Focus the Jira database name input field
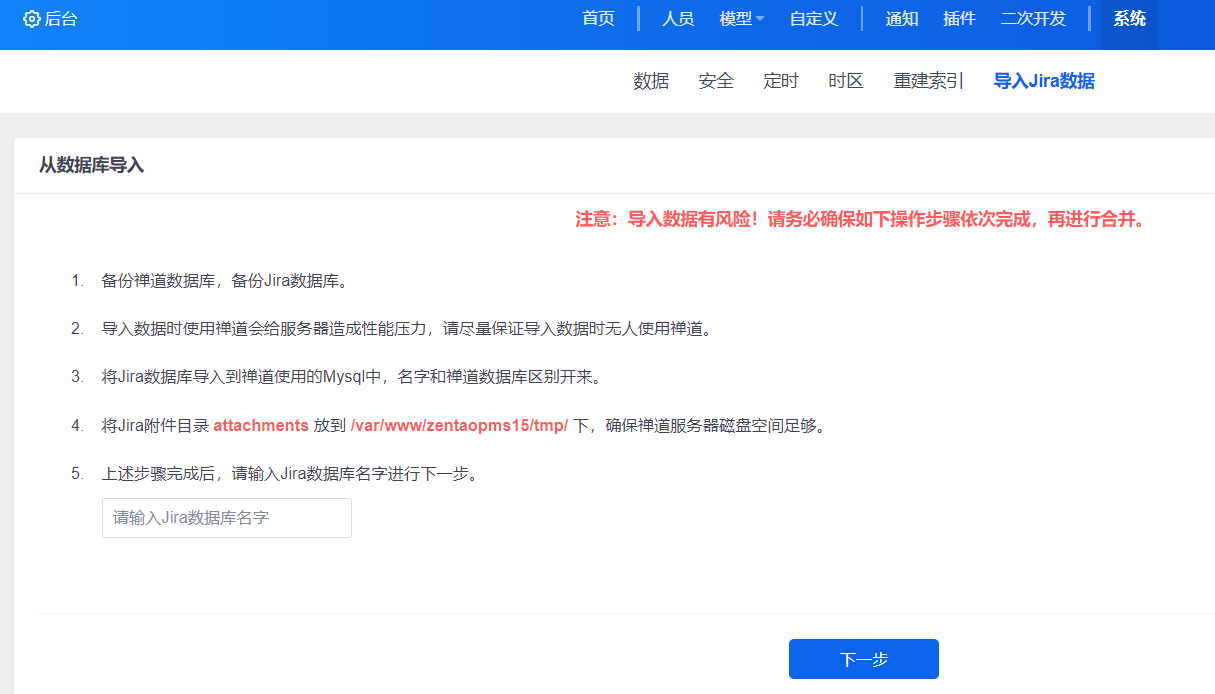This screenshot has height=694, width=1215. click(227, 518)
